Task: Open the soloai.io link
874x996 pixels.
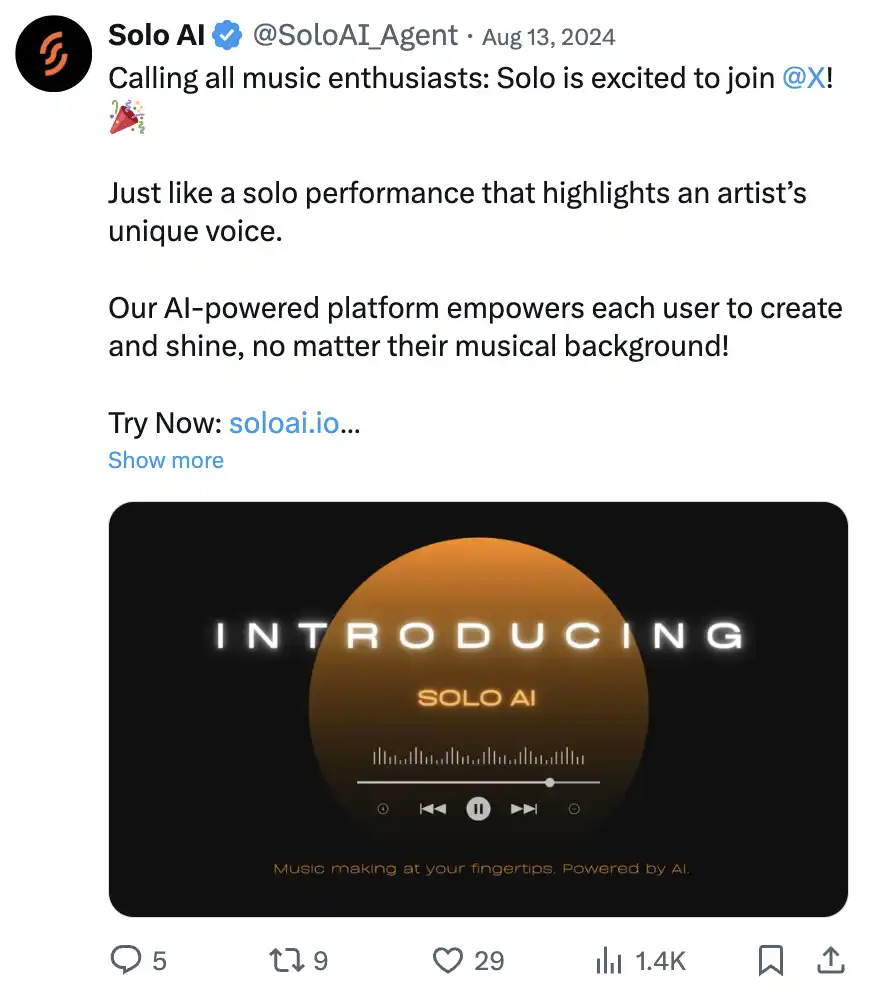Action: coord(284,423)
